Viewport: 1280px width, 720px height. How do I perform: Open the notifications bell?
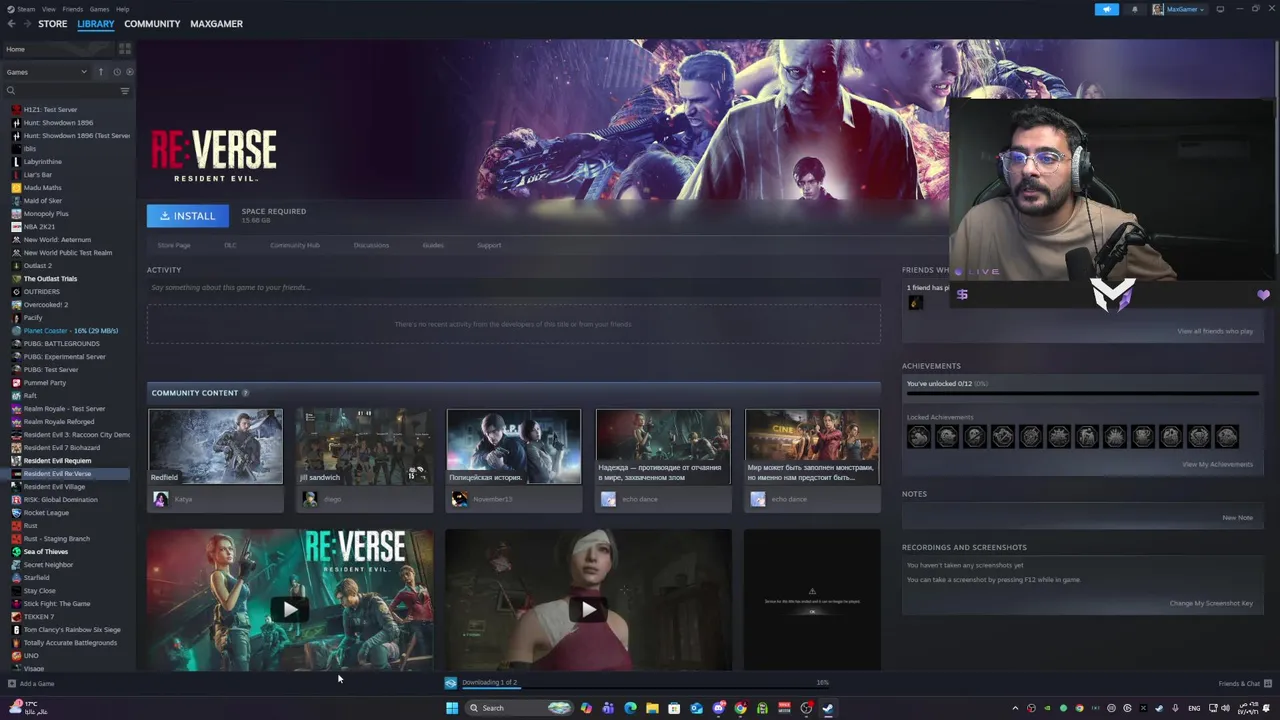coord(1134,9)
